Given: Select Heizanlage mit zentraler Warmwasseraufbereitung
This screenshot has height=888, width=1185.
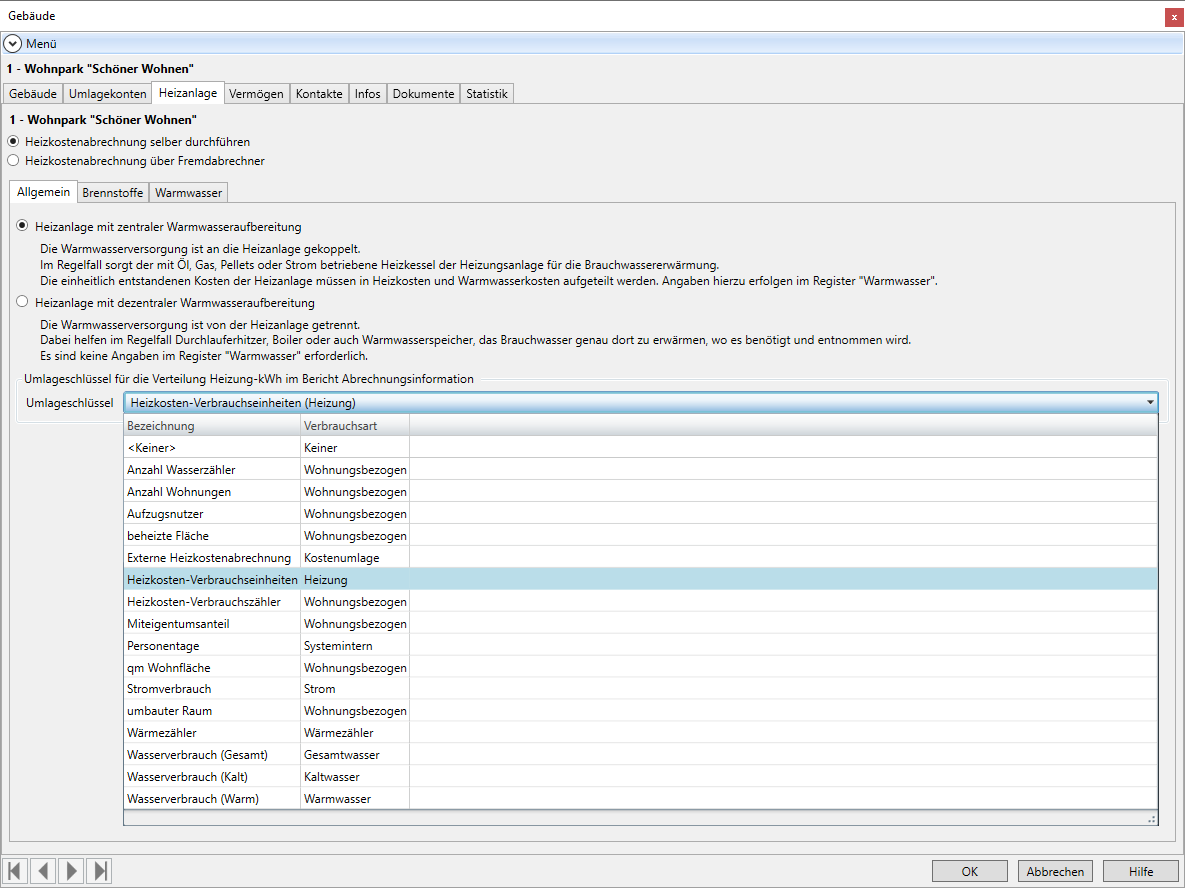Looking at the screenshot, I should tap(22, 227).
